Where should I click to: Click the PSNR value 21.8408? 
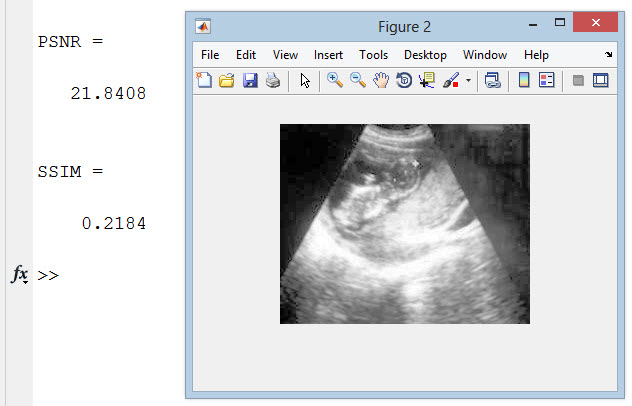pyautogui.click(x=108, y=94)
